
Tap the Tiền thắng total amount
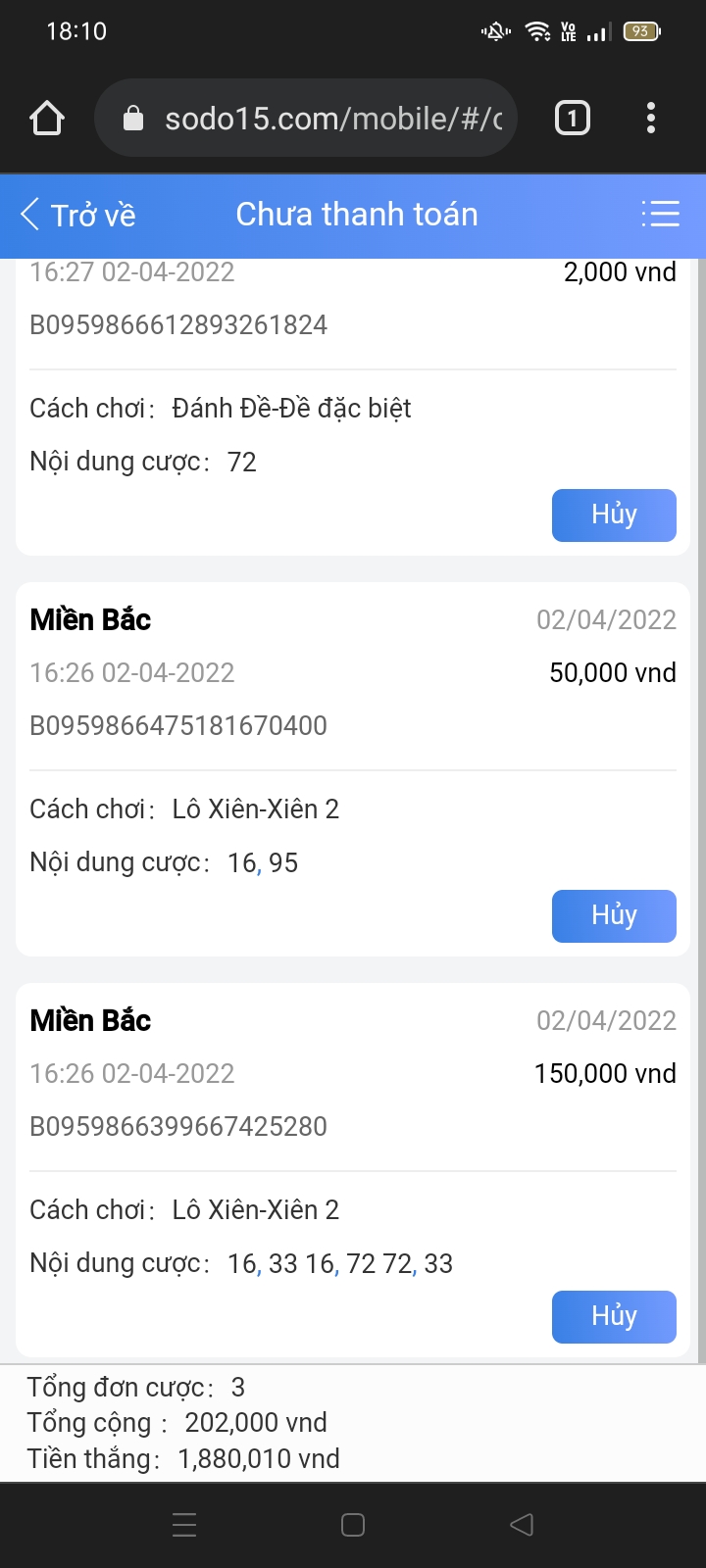point(259,1459)
